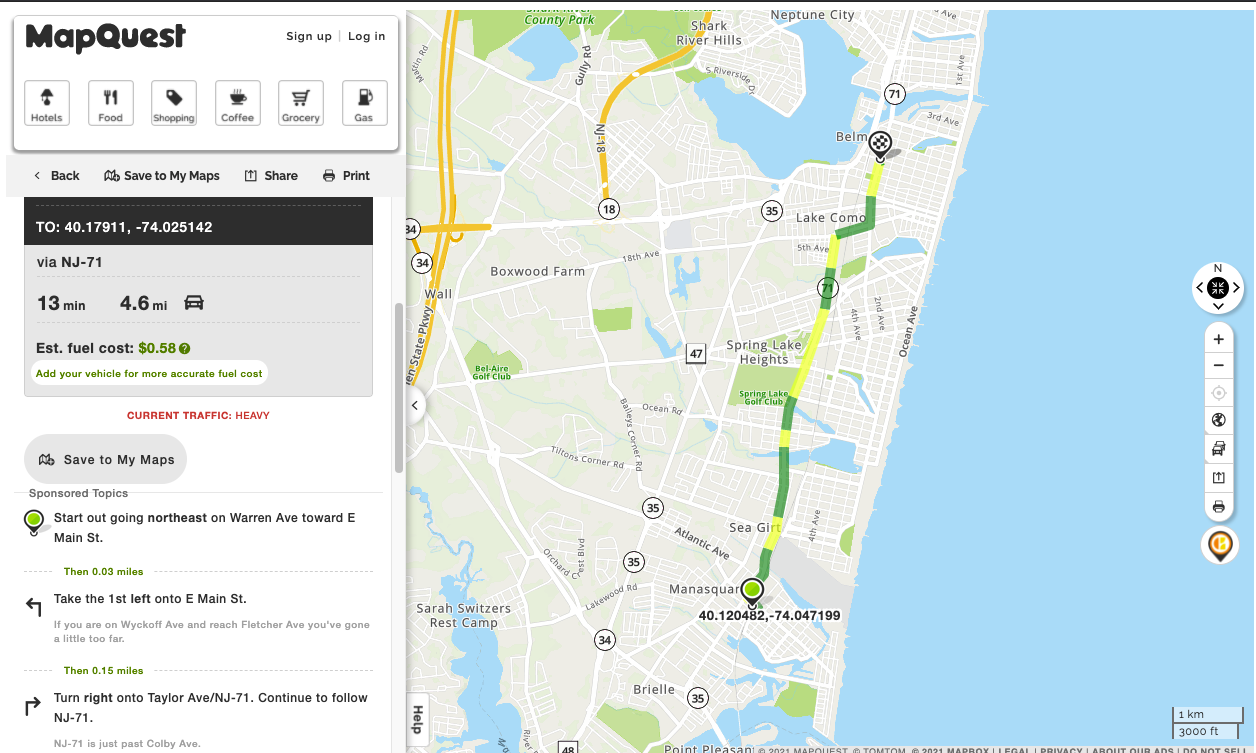Click the fuel cost help question icon
This screenshot has height=753, width=1256.
pos(185,349)
